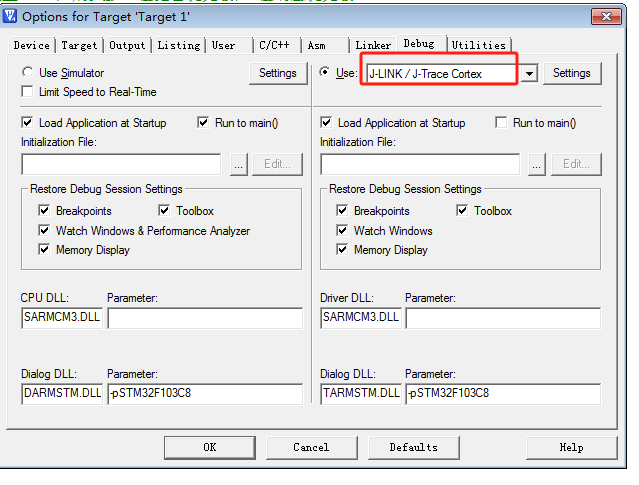Restore settings with Defaults button
This screenshot has height=485, width=639.
coord(414,448)
